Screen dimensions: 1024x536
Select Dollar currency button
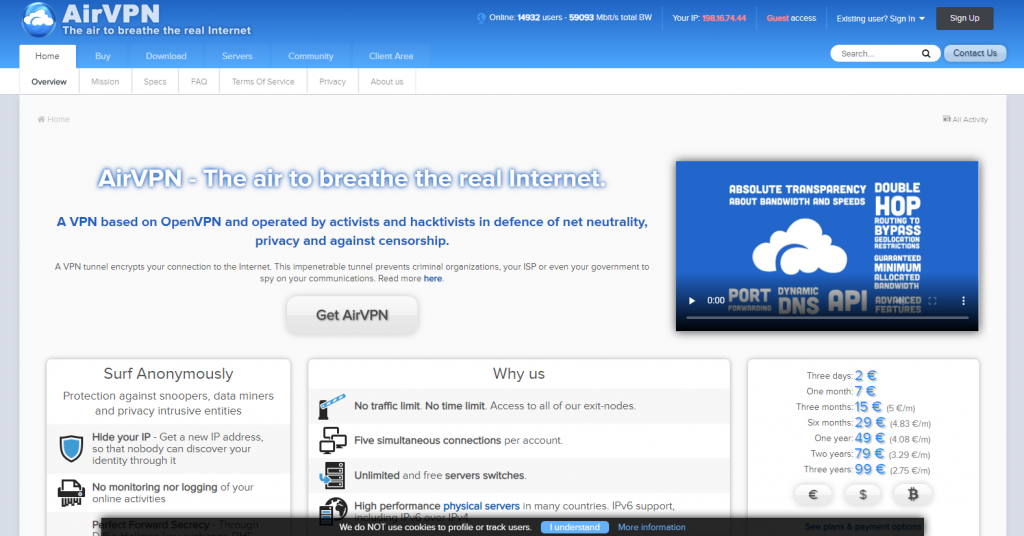point(863,494)
